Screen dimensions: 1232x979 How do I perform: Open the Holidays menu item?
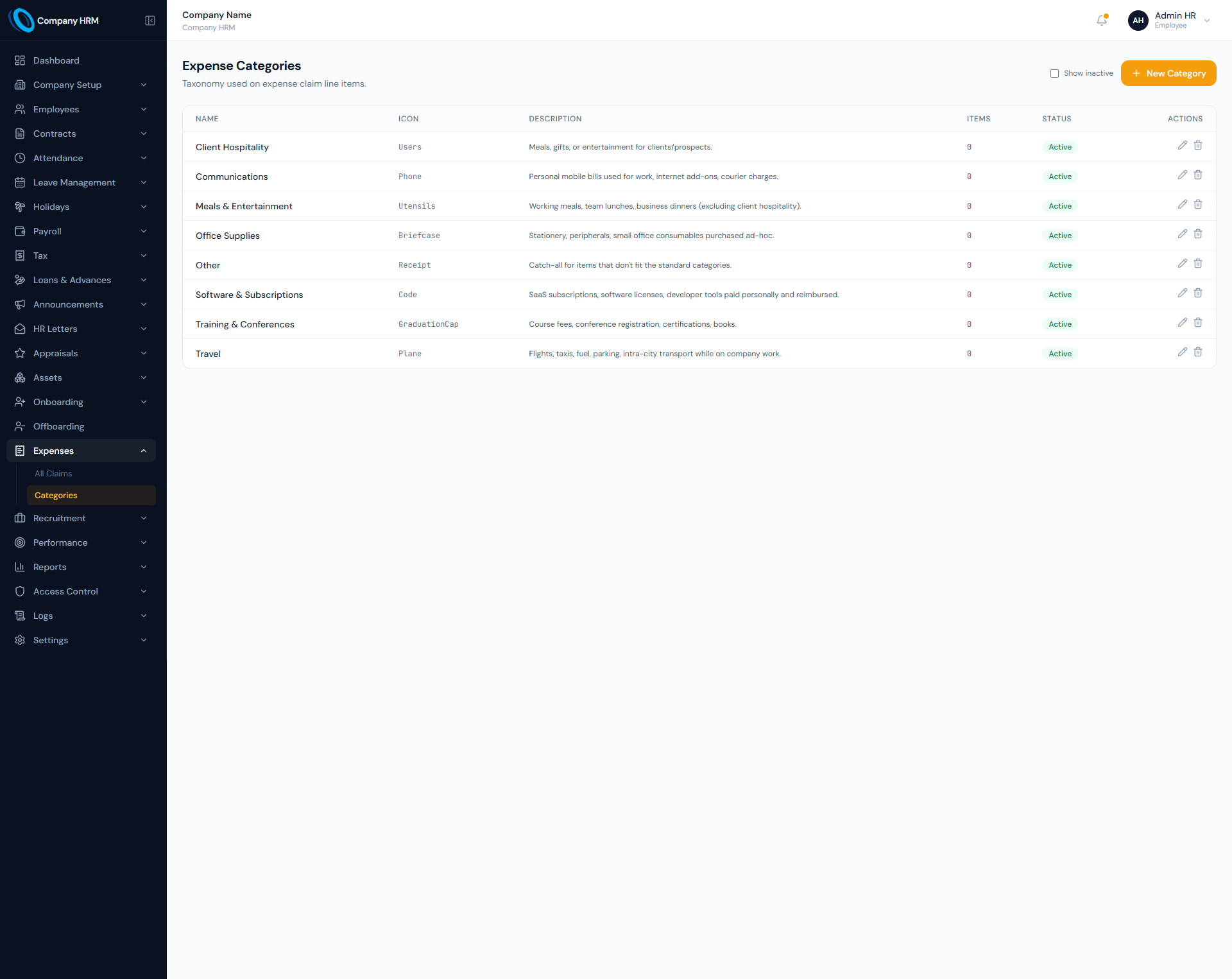tap(81, 207)
